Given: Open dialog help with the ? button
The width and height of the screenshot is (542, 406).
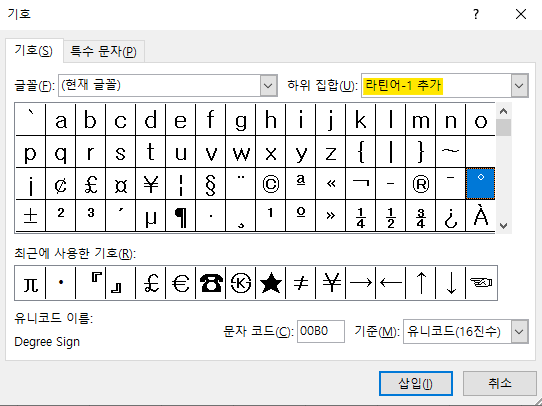Looking at the screenshot, I should click(476, 14).
